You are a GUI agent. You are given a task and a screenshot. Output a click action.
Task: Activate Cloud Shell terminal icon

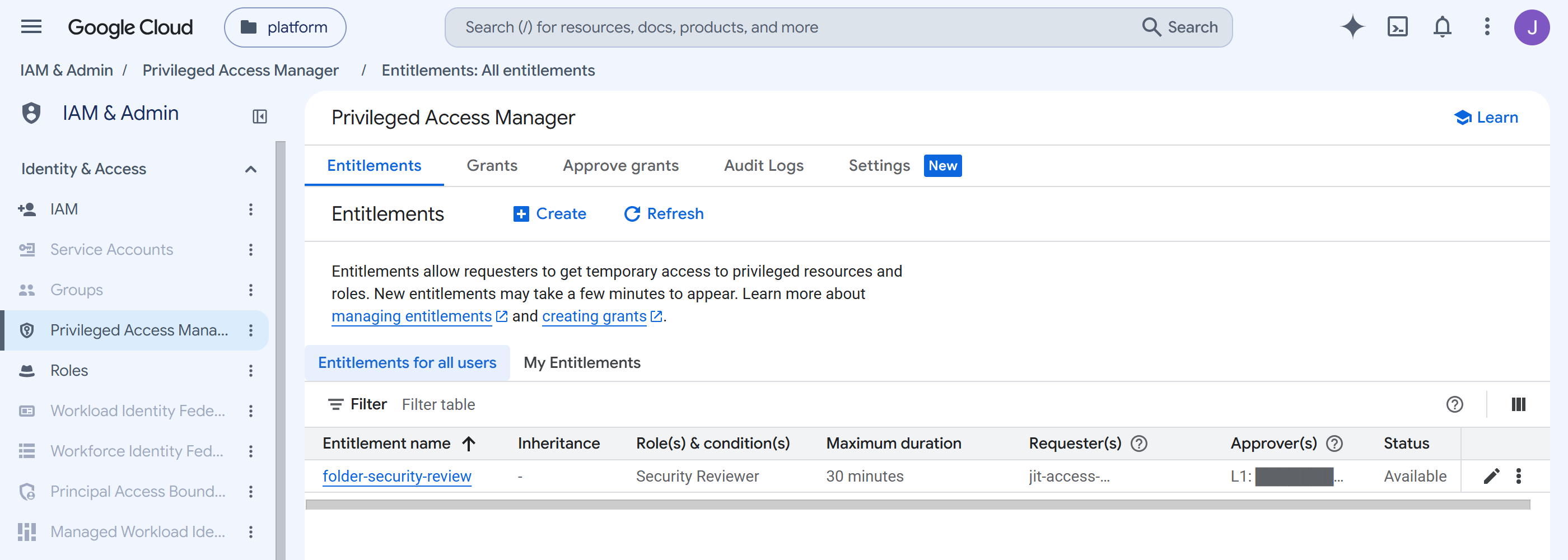point(1398,27)
